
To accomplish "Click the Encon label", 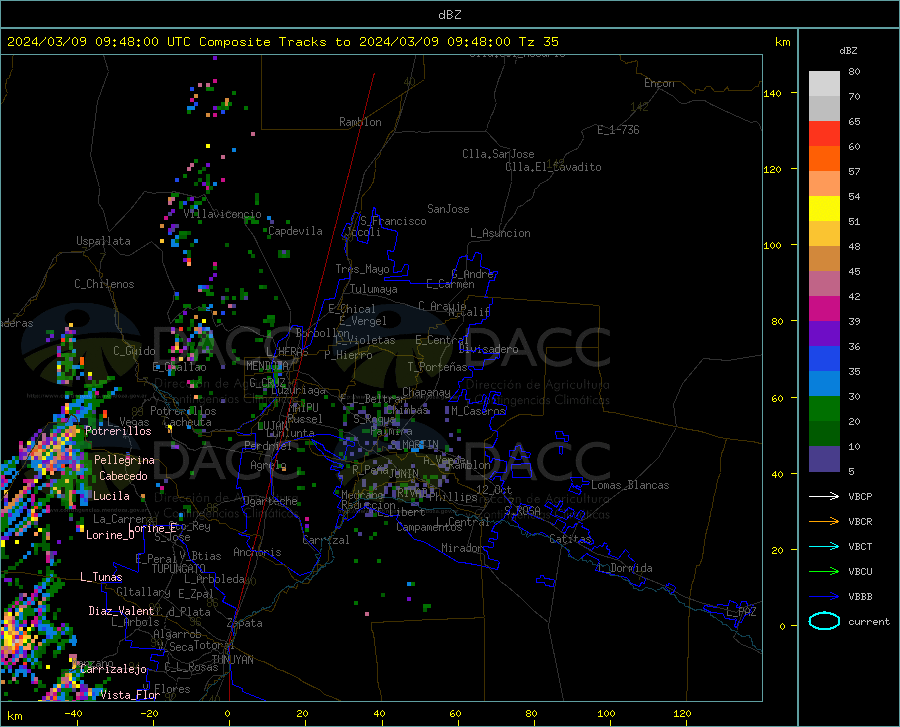I will (659, 83).
